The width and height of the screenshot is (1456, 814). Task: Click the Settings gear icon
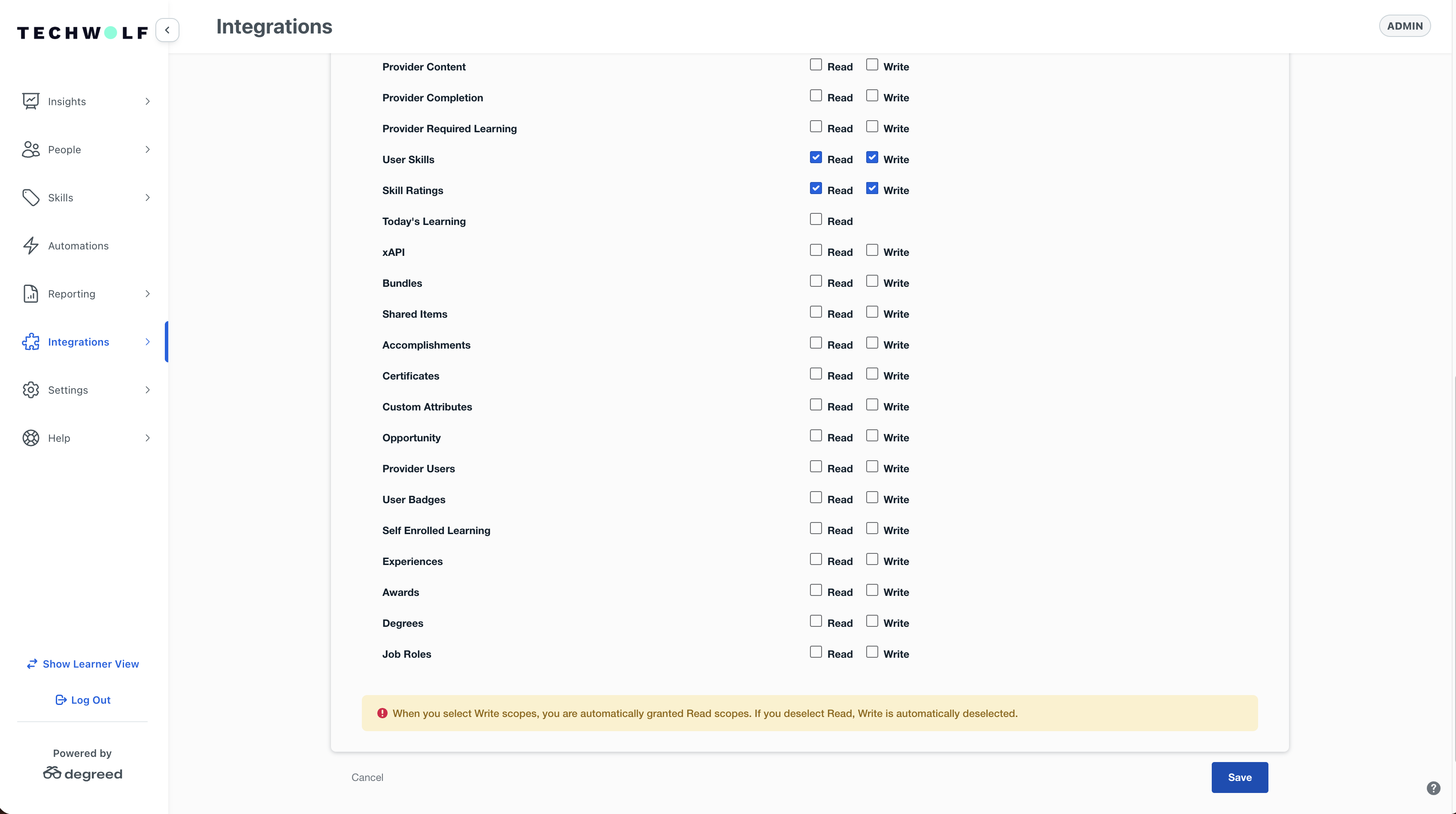(x=30, y=389)
